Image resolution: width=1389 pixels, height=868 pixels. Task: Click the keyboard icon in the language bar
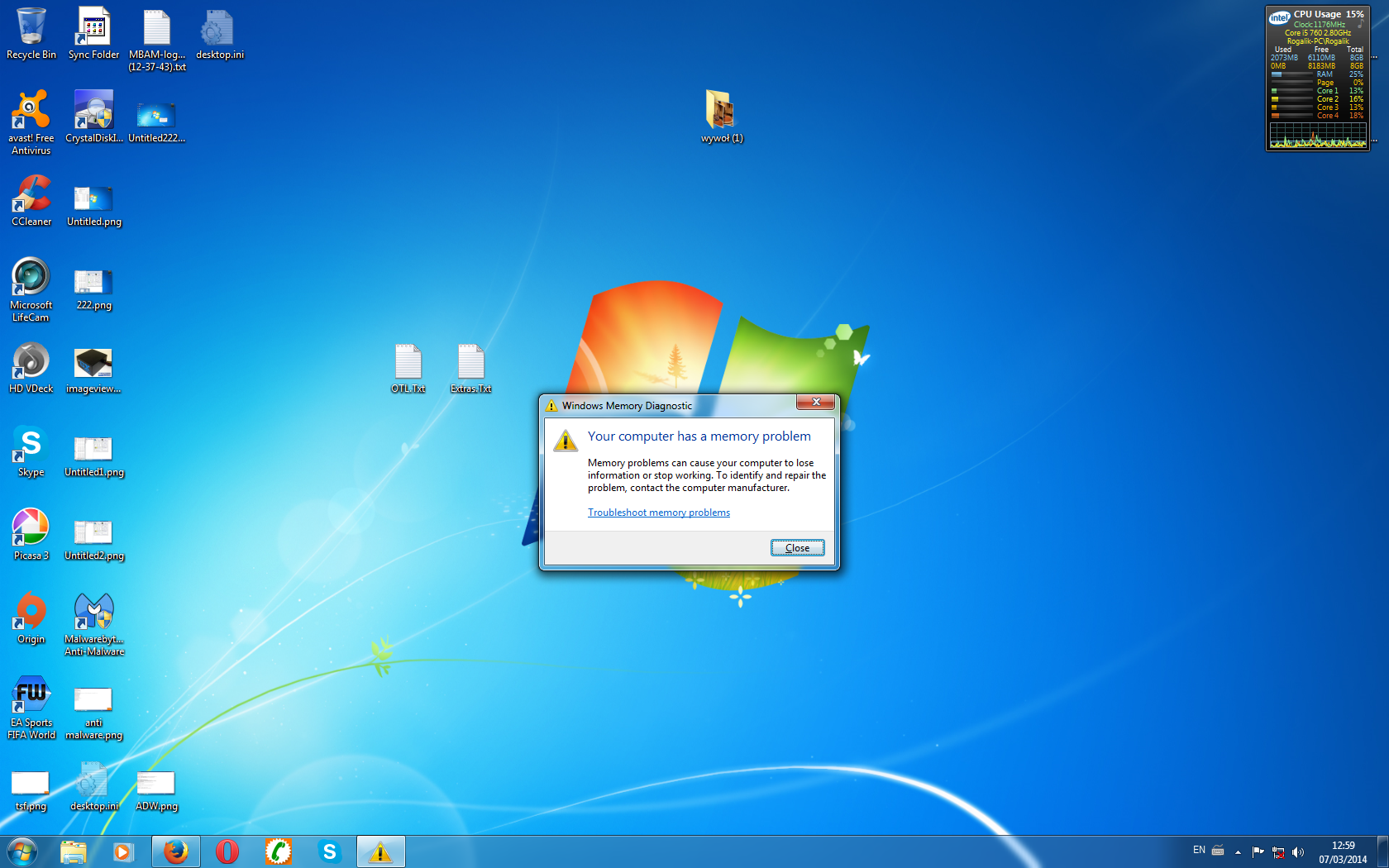(1218, 850)
